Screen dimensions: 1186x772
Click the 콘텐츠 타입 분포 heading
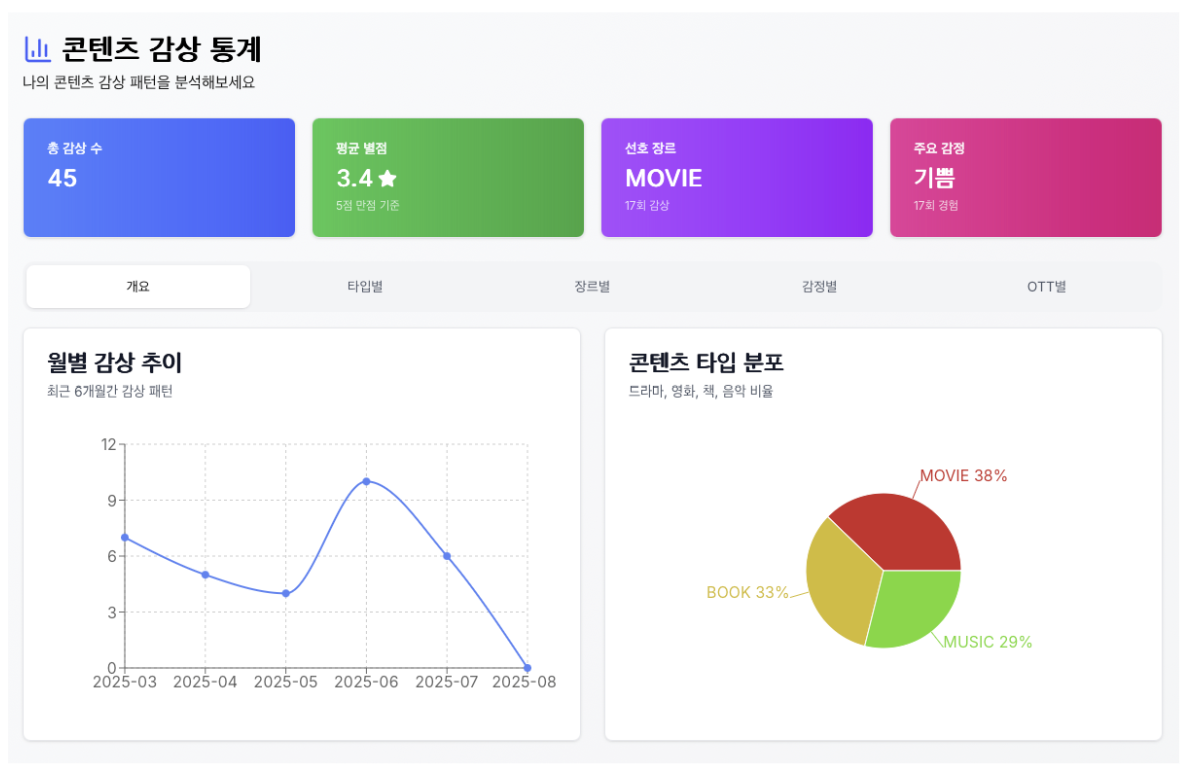click(x=706, y=362)
